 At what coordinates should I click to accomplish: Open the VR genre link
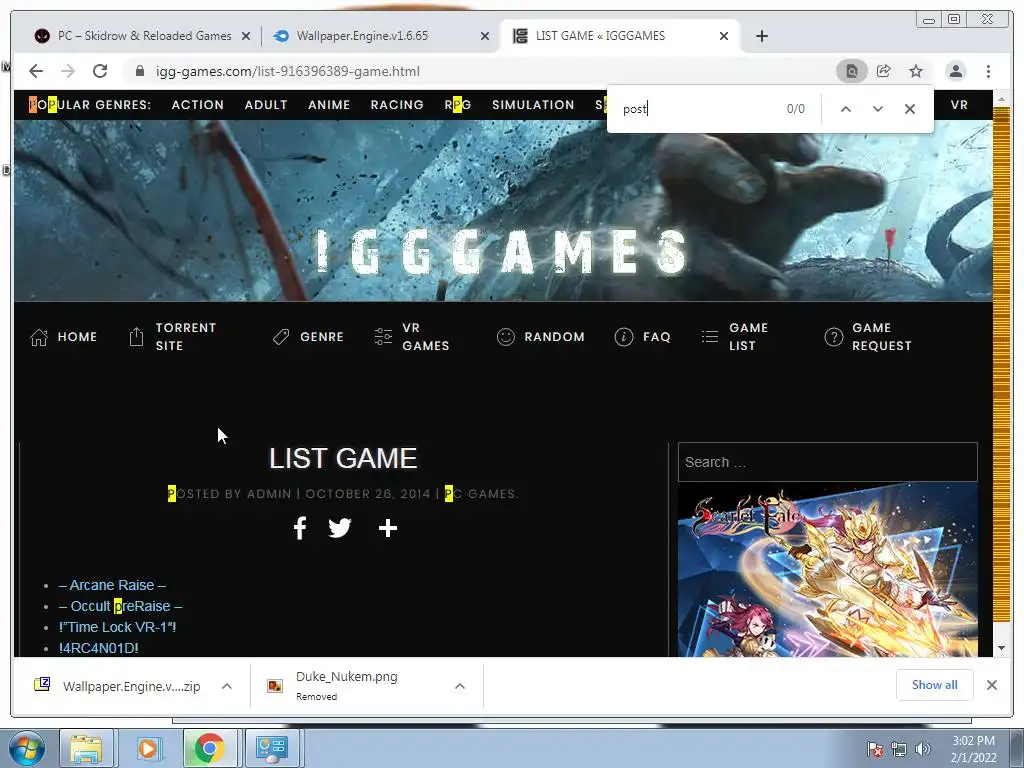click(959, 104)
